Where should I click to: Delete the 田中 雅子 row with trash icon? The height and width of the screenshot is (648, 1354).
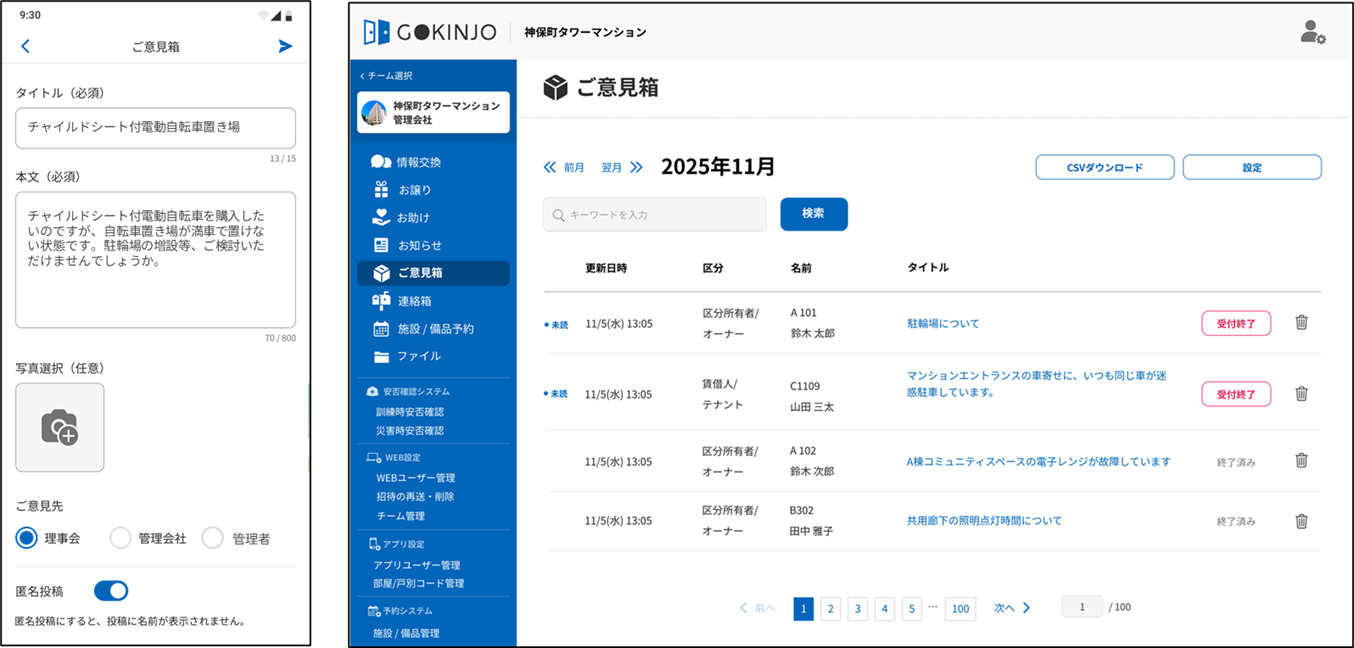point(1301,520)
